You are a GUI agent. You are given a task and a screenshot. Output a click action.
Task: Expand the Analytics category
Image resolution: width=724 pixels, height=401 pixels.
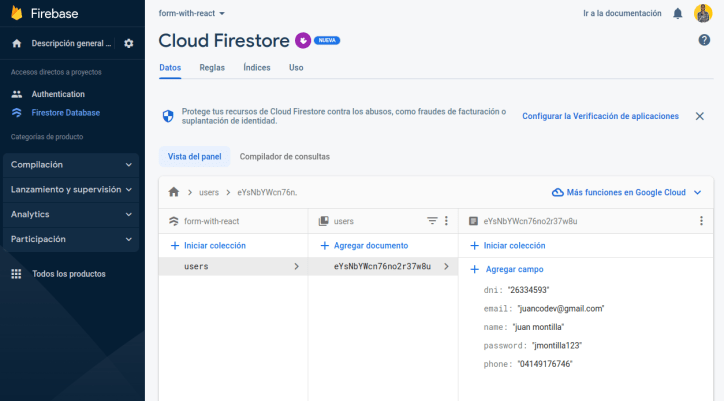pyautogui.click(x=71, y=214)
